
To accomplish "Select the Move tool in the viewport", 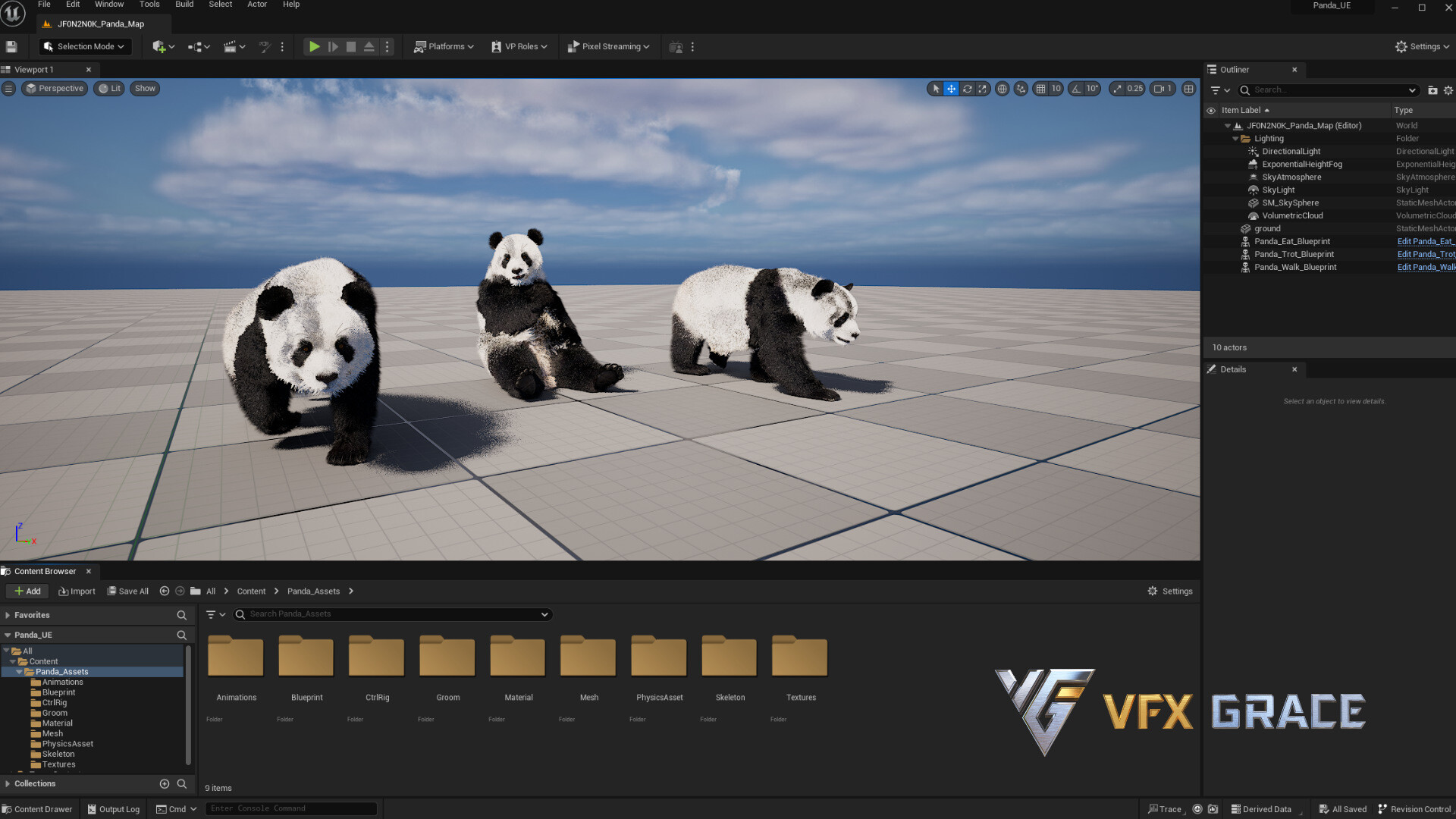I will coord(951,88).
